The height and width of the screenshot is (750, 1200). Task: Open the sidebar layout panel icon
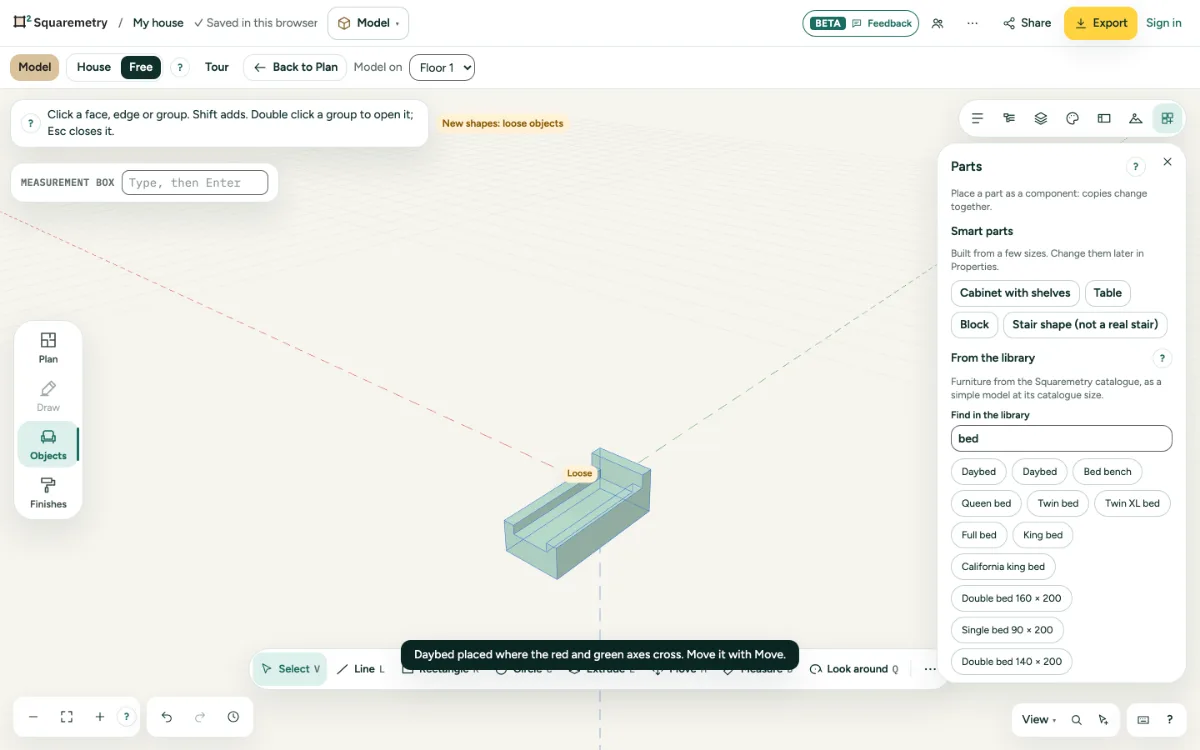pyautogui.click(x=1104, y=118)
